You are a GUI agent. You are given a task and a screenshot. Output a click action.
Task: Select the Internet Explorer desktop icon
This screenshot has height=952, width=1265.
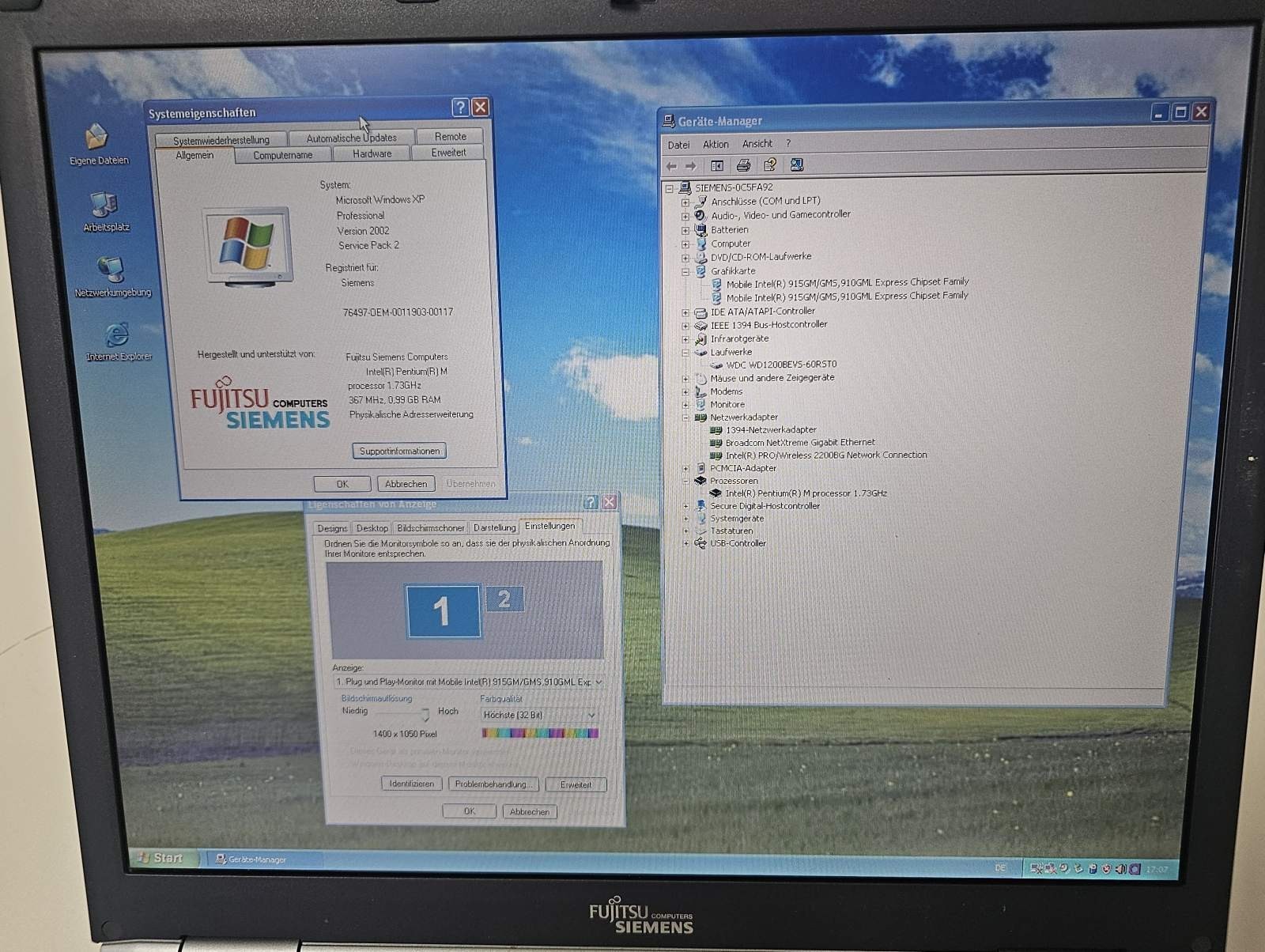(118, 342)
